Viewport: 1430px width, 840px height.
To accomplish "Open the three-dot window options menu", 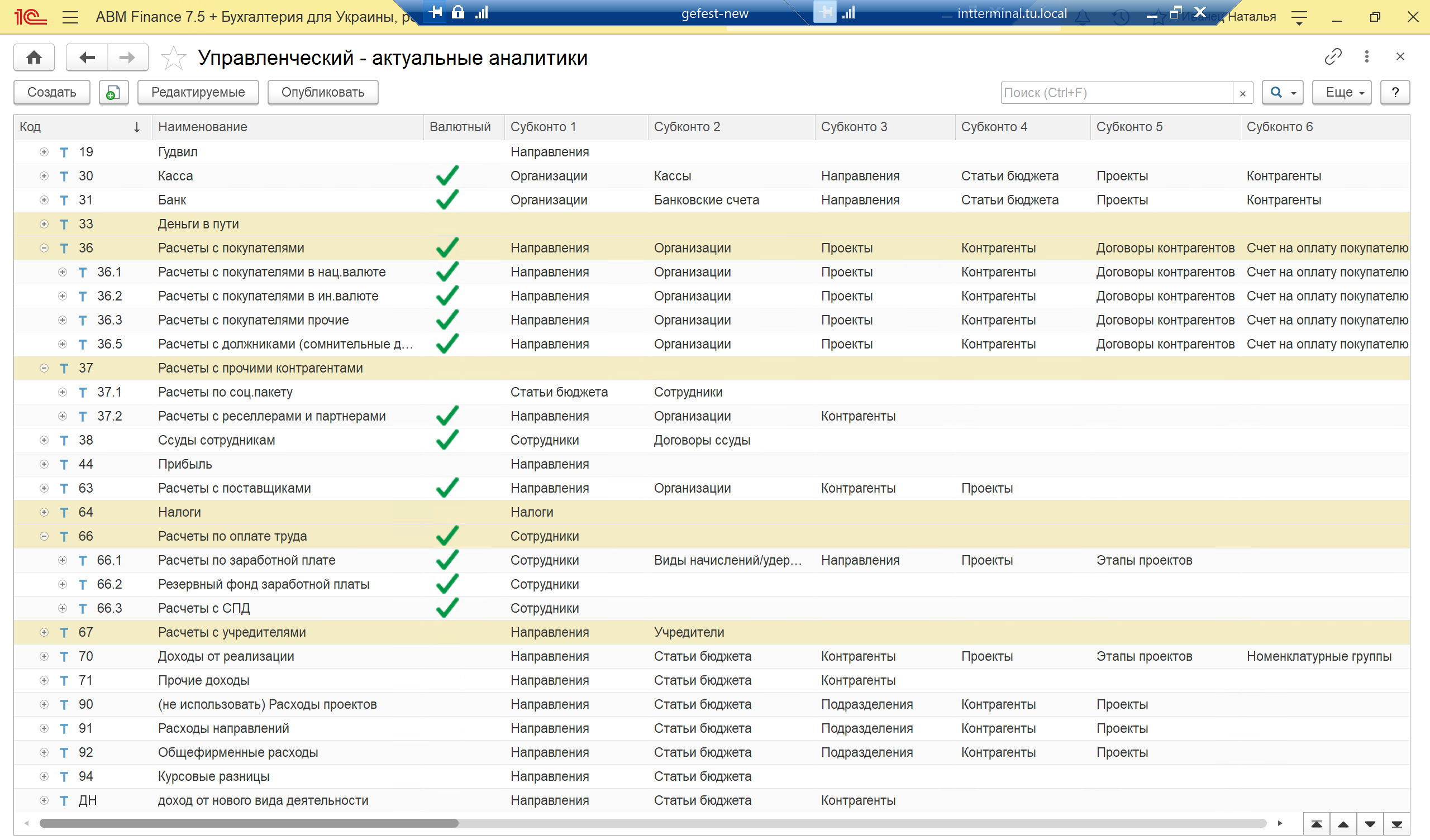I will (1366, 56).
